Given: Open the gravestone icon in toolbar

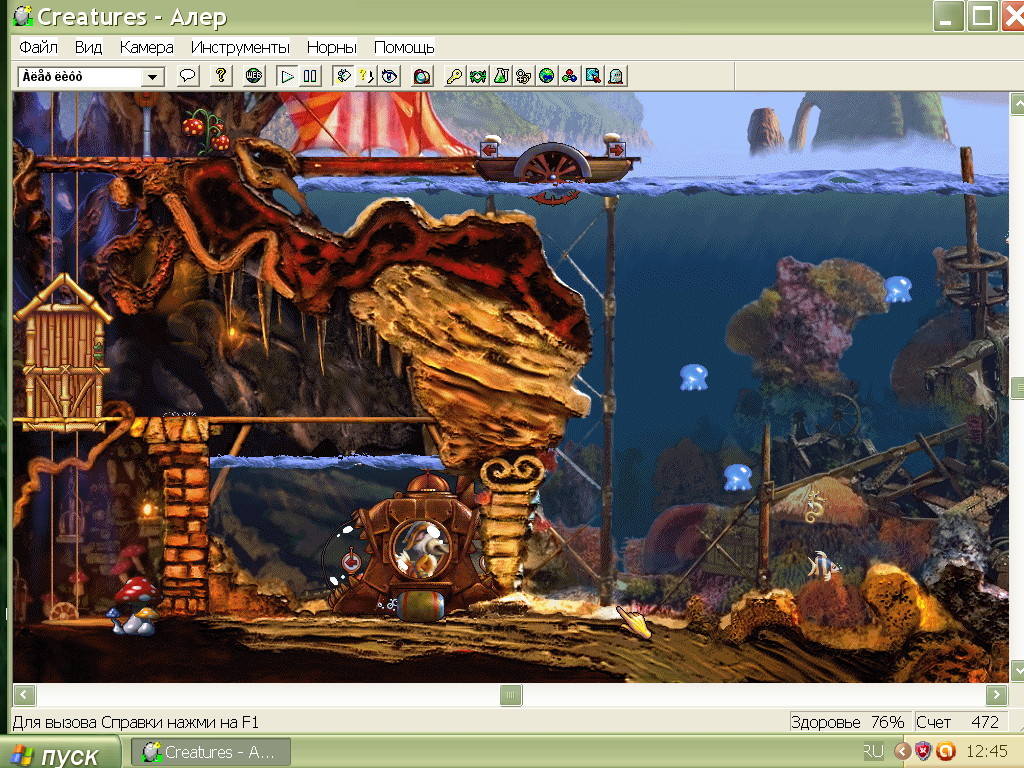Looking at the screenshot, I should [616, 76].
